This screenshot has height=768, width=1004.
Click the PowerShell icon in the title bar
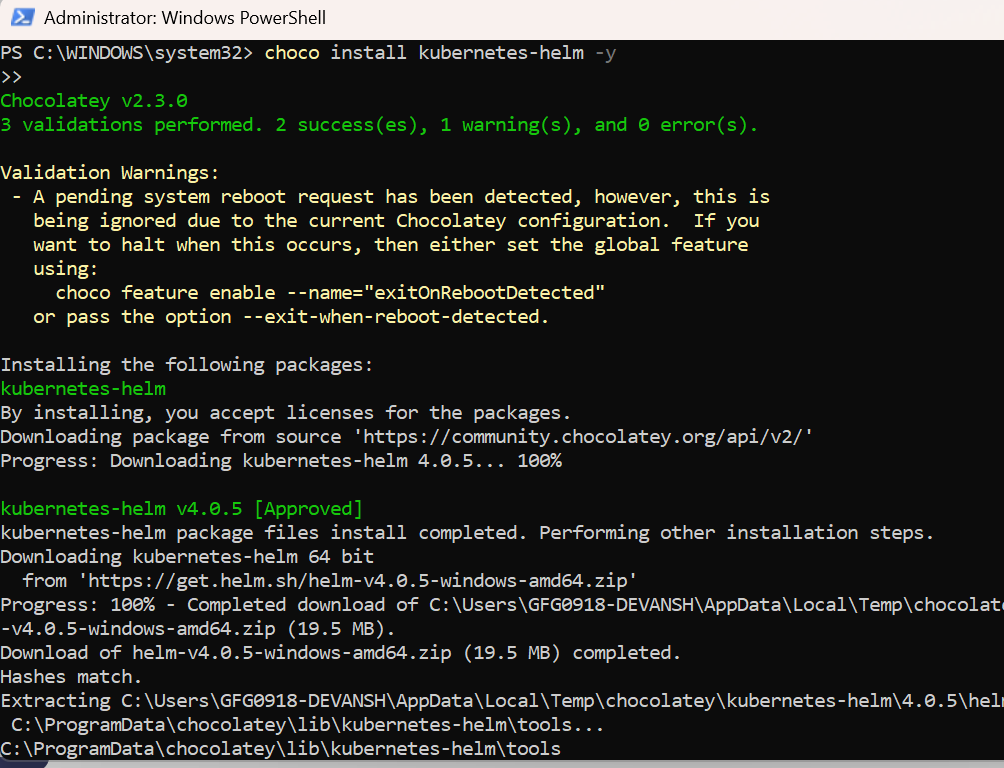[22, 18]
